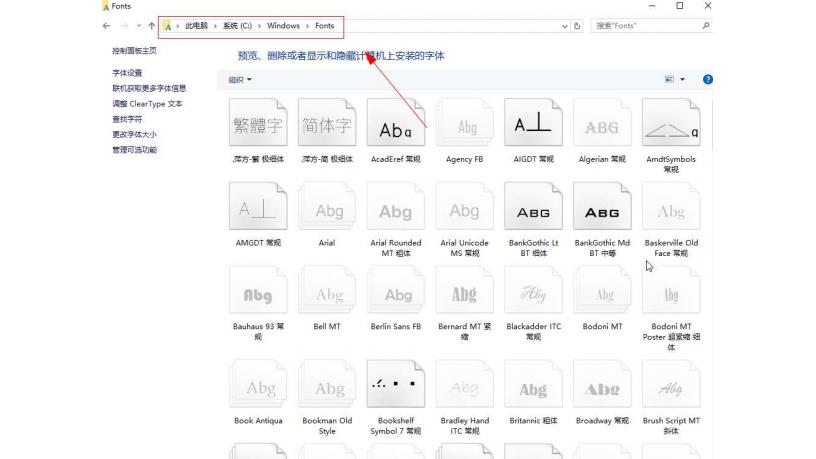This screenshot has width=816, height=459.
Task: Open 联机获取更多字体信息 link
Action: 149,88
